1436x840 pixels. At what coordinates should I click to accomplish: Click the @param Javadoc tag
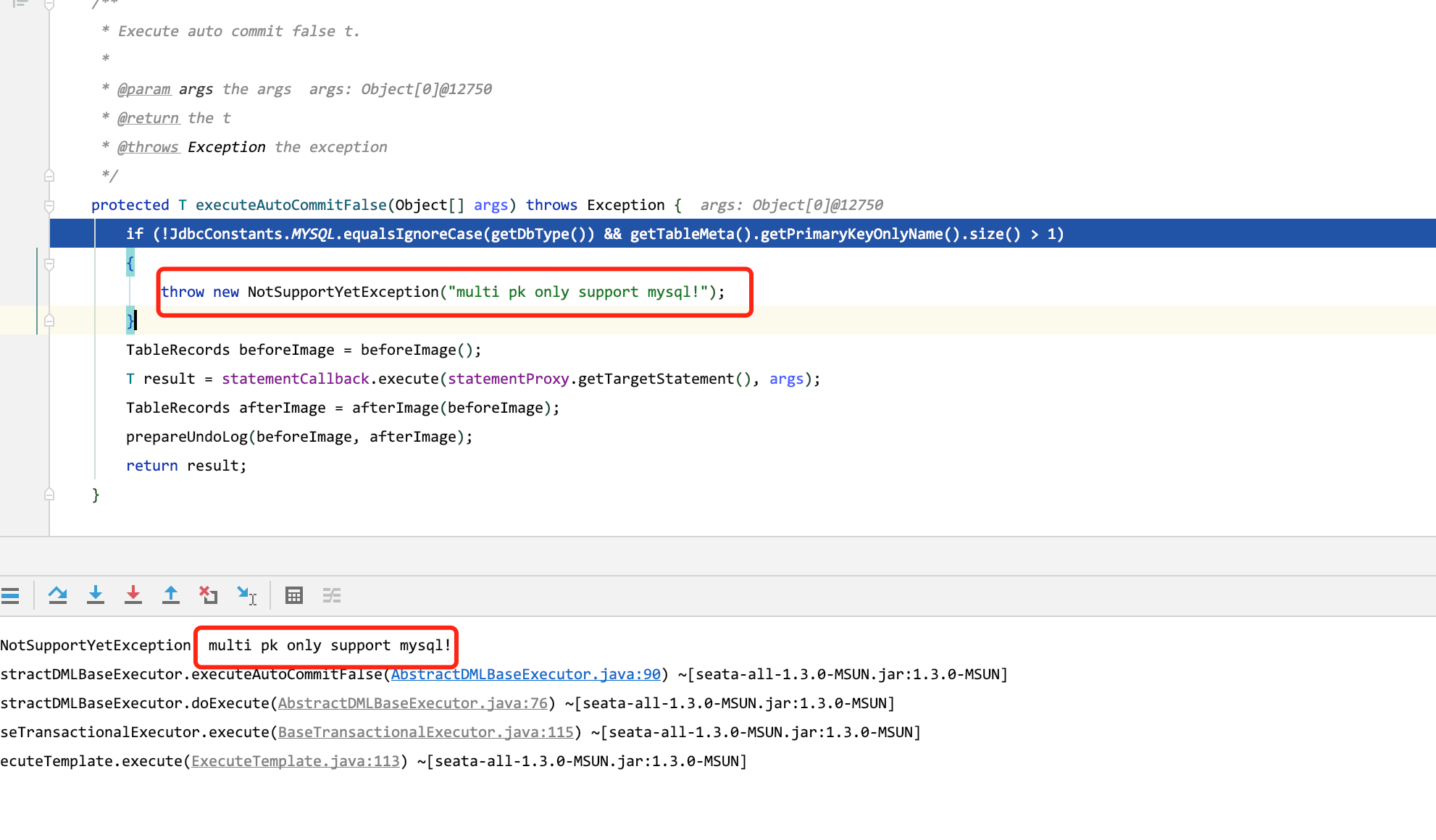click(144, 89)
